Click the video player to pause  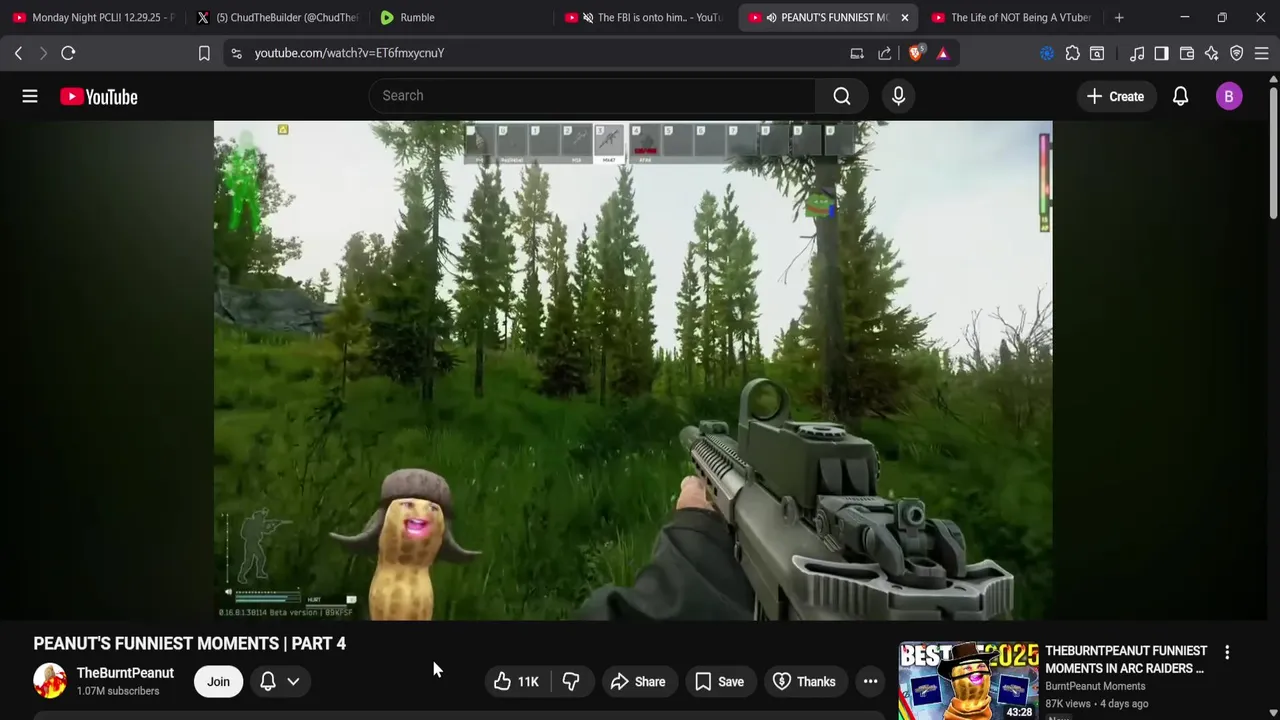633,370
